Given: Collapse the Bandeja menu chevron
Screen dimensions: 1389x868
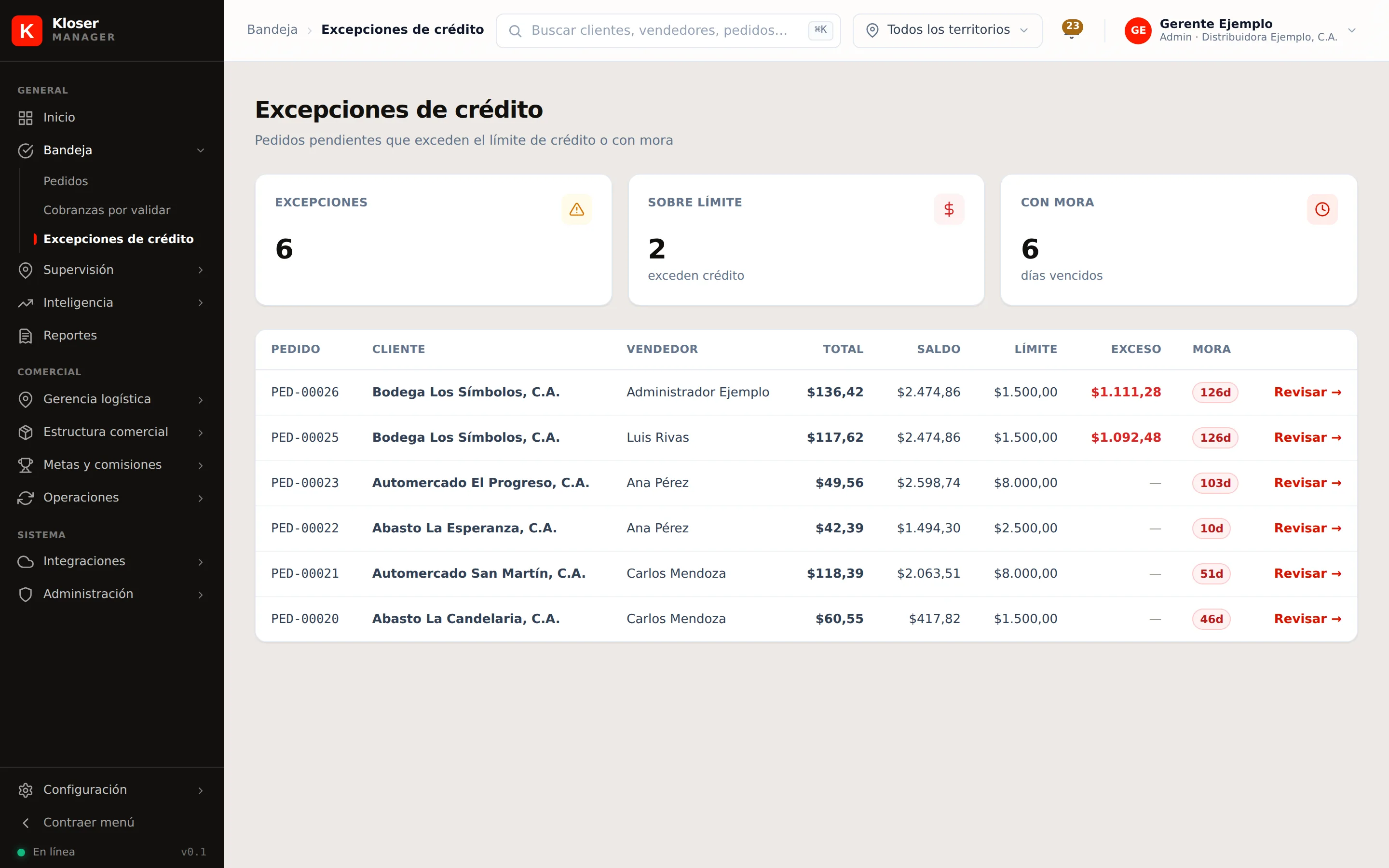Looking at the screenshot, I should [200, 150].
